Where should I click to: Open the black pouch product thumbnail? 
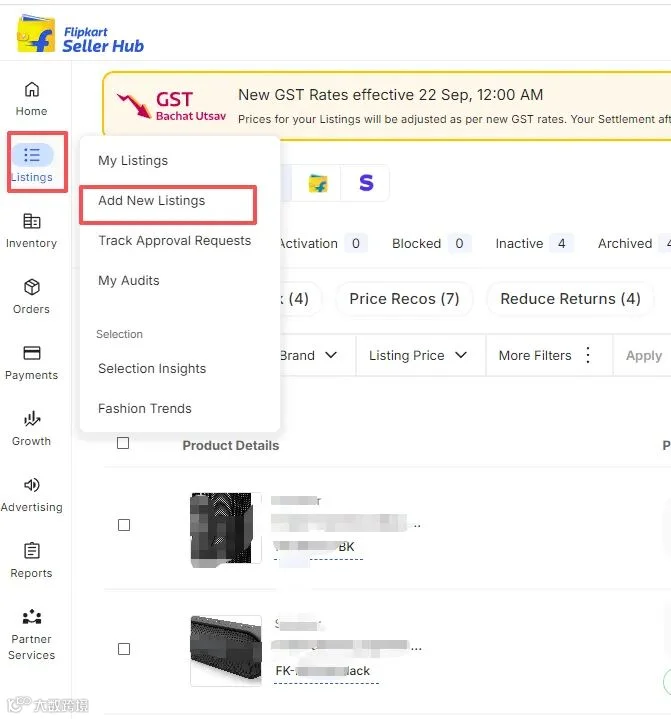226,650
